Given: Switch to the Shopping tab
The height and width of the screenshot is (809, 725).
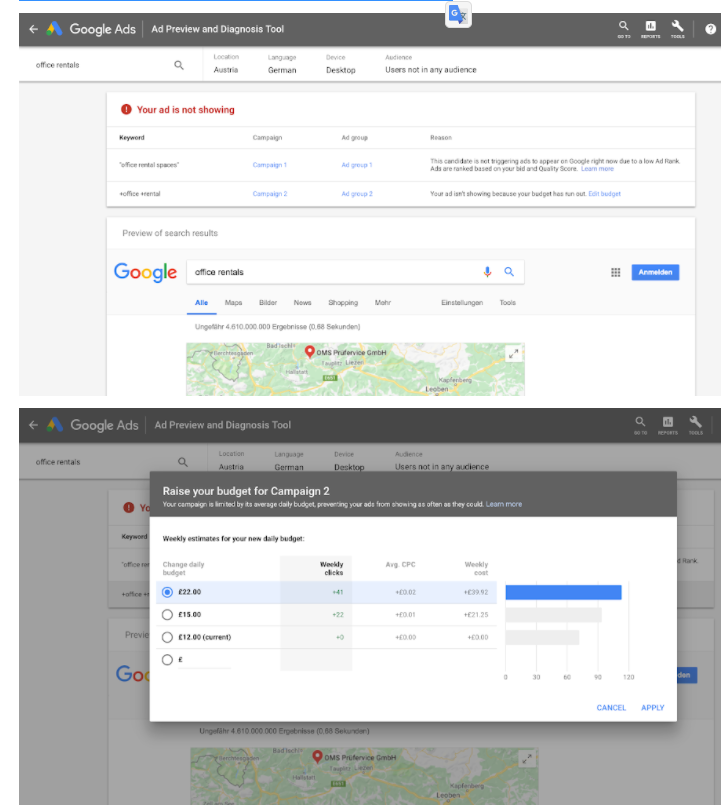Looking at the screenshot, I should 343,303.
